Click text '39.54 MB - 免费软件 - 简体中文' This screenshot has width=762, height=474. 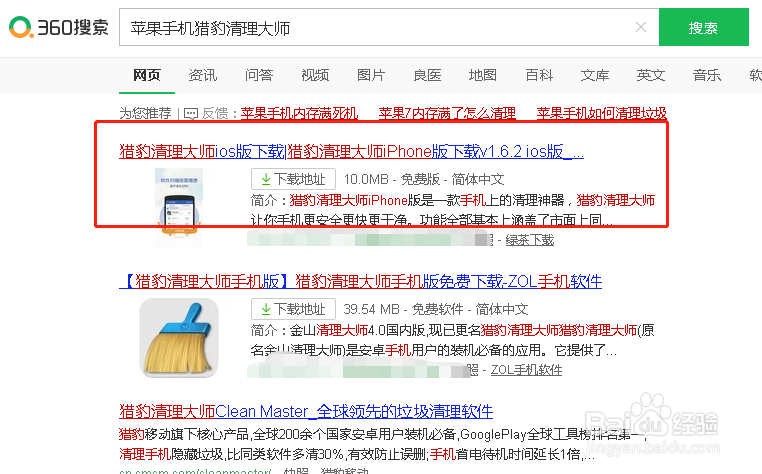point(435,309)
